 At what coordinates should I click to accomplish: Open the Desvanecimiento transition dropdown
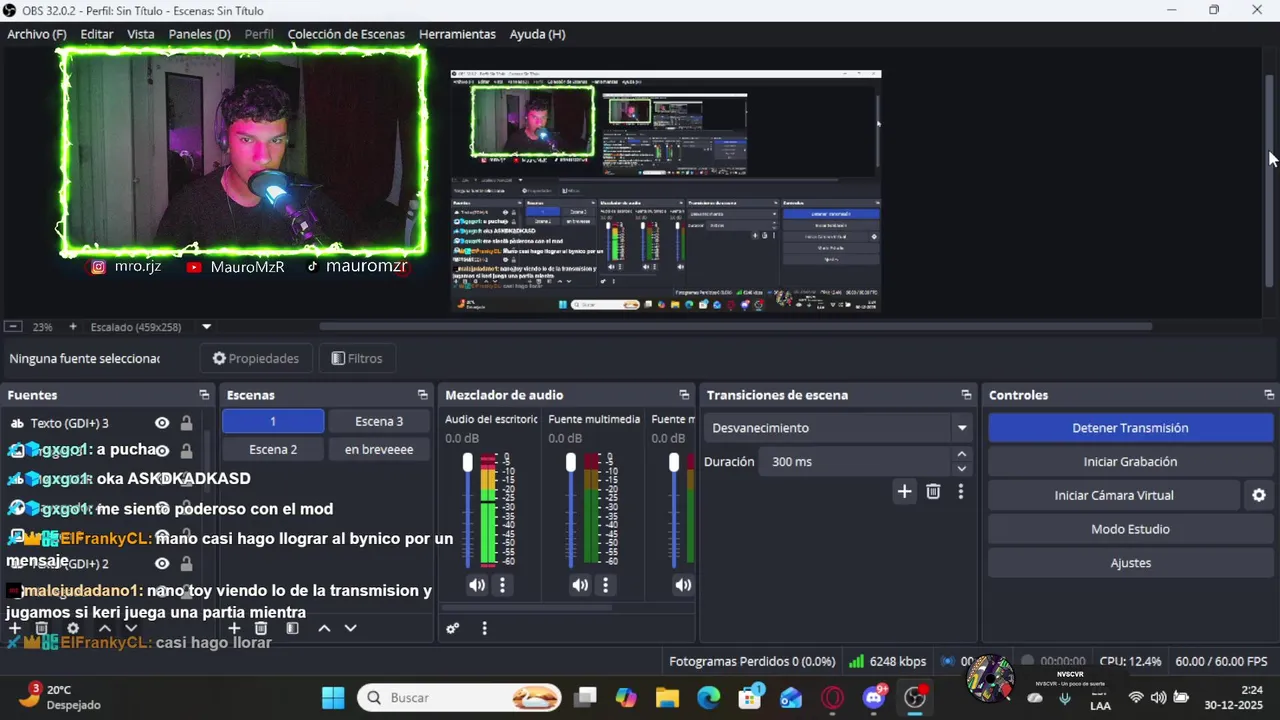pyautogui.click(x=962, y=428)
